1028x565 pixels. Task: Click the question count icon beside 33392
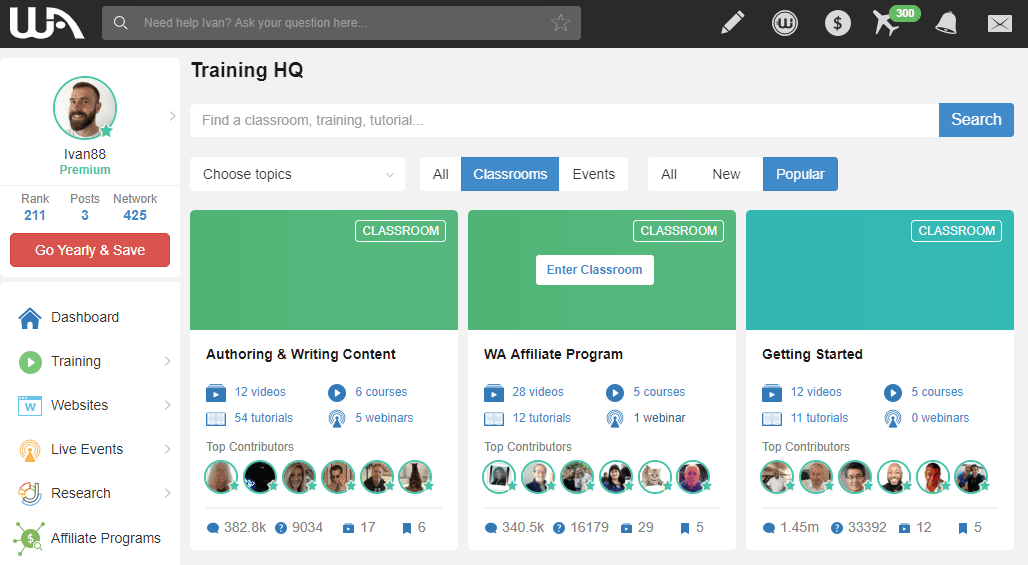[837, 528]
